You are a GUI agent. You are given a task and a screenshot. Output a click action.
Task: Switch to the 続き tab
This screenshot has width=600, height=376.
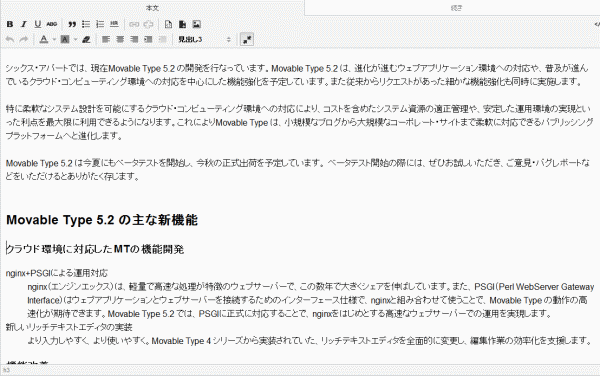[x=457, y=8]
